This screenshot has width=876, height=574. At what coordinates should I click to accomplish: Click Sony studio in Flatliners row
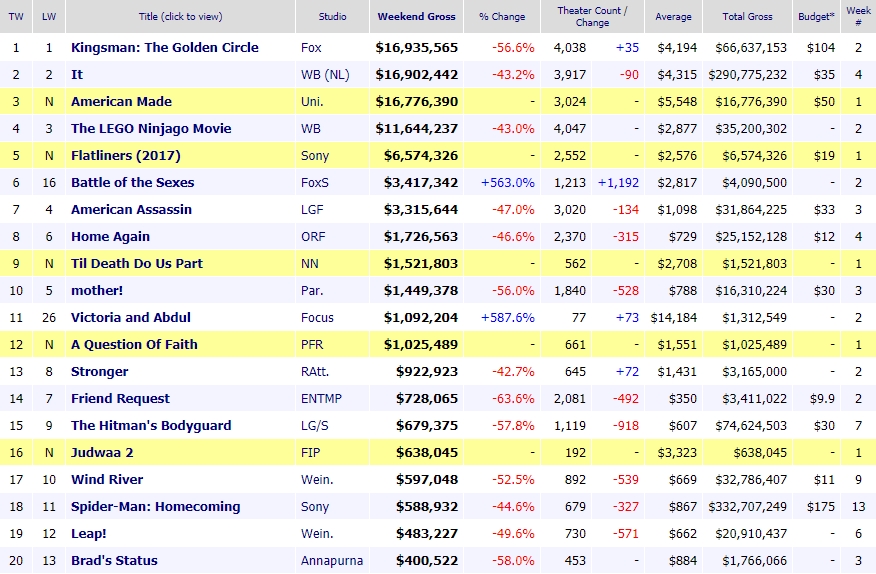(x=315, y=155)
